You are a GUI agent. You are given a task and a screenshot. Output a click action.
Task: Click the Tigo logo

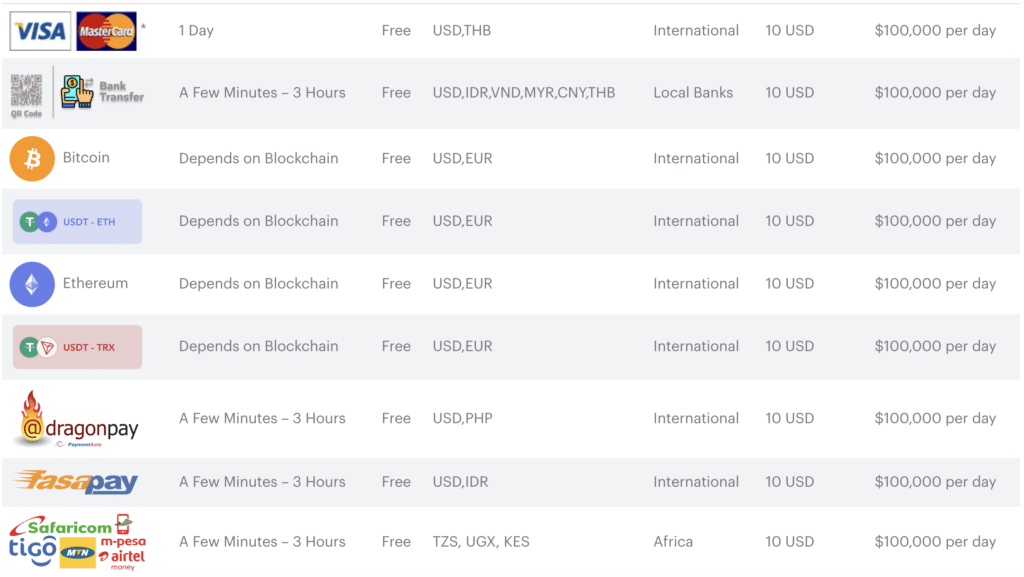(32, 549)
